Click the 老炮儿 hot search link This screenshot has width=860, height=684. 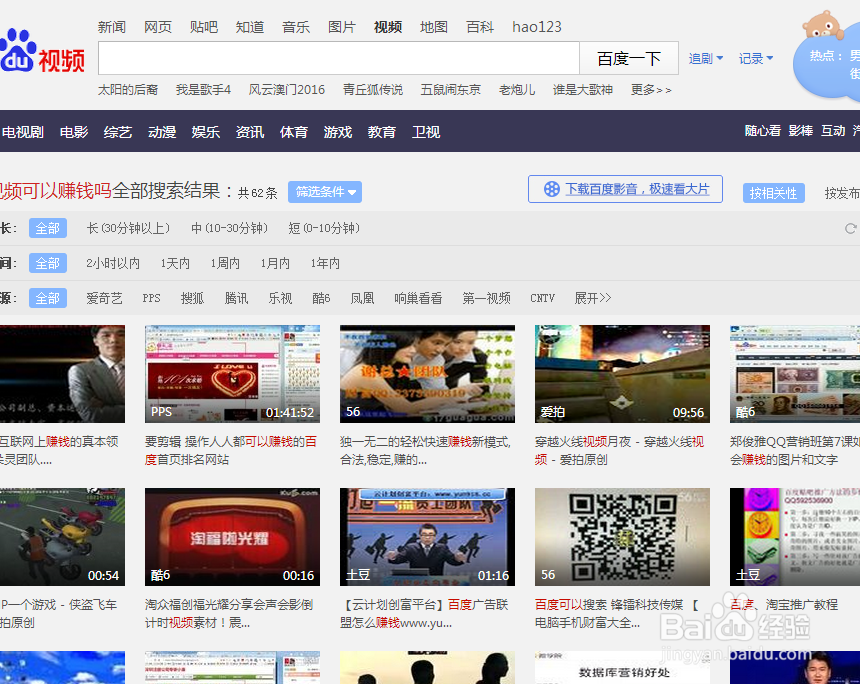(517, 89)
